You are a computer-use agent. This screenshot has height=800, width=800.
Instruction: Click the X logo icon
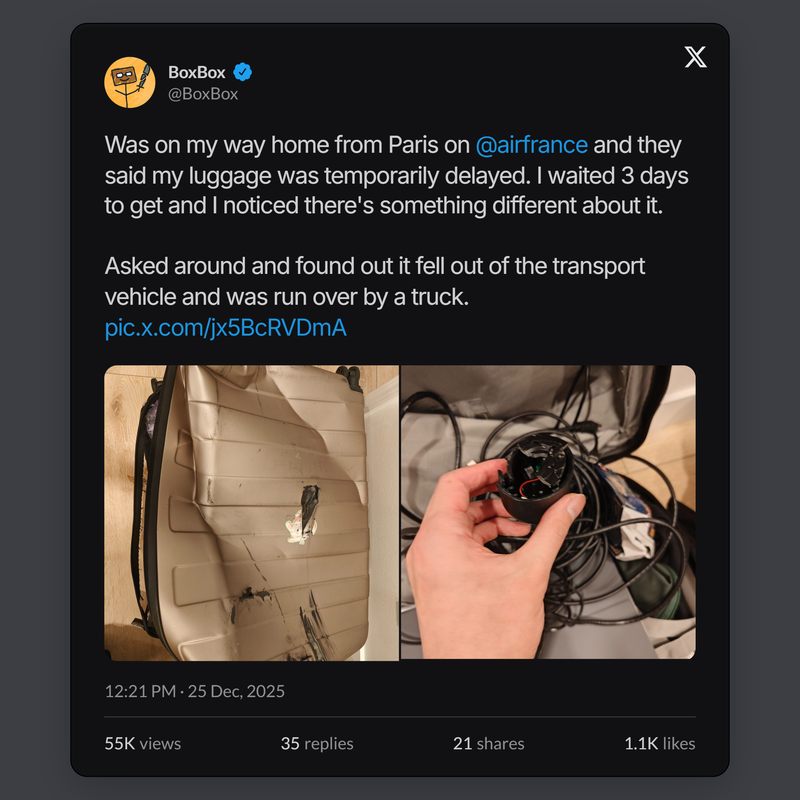(x=695, y=57)
